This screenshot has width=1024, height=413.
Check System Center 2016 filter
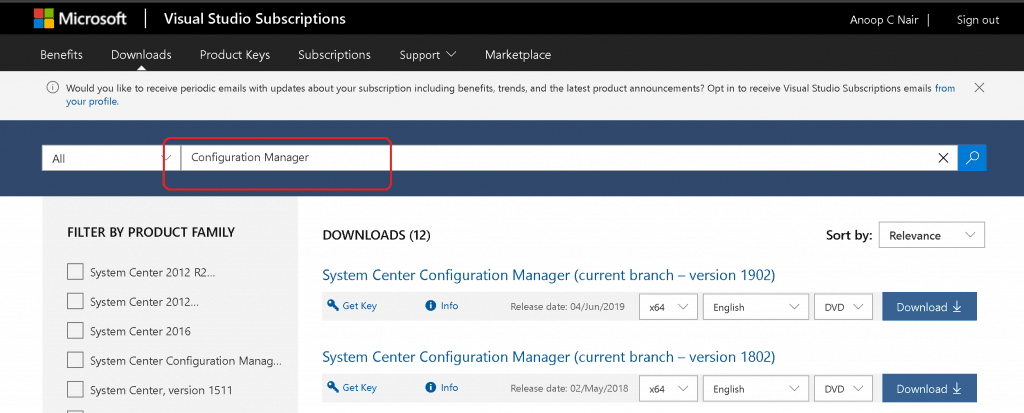click(75, 331)
